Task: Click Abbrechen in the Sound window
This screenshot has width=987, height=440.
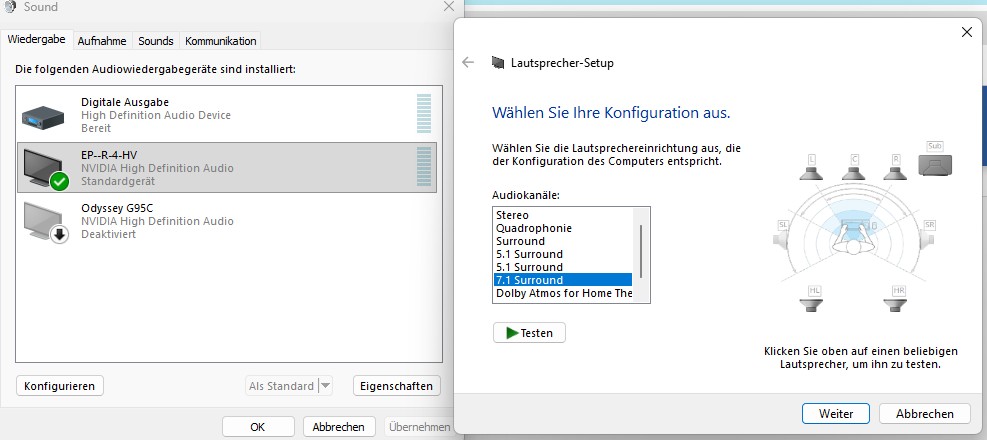Action: point(339,427)
